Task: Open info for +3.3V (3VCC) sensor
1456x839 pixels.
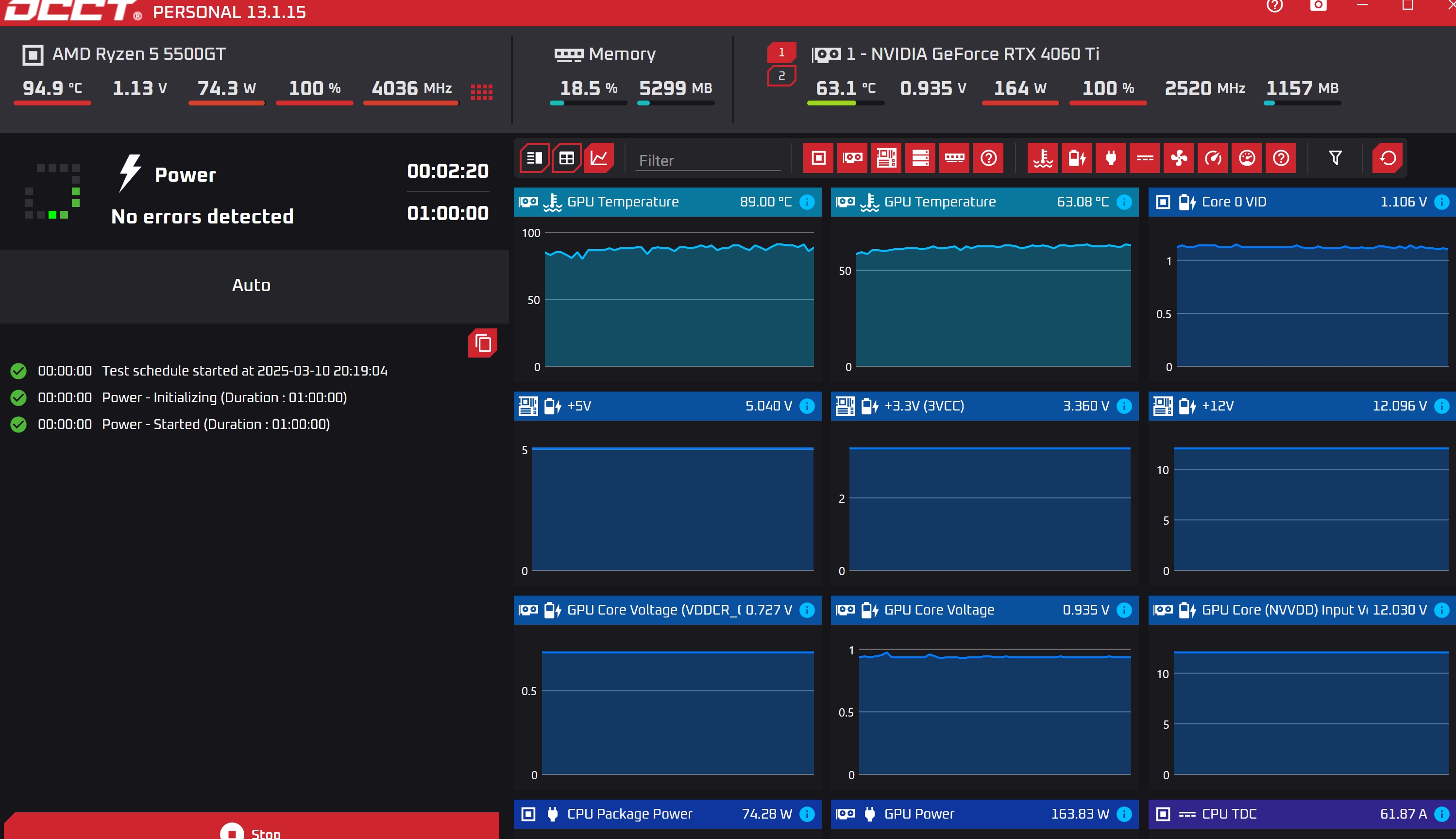Action: tap(1124, 406)
